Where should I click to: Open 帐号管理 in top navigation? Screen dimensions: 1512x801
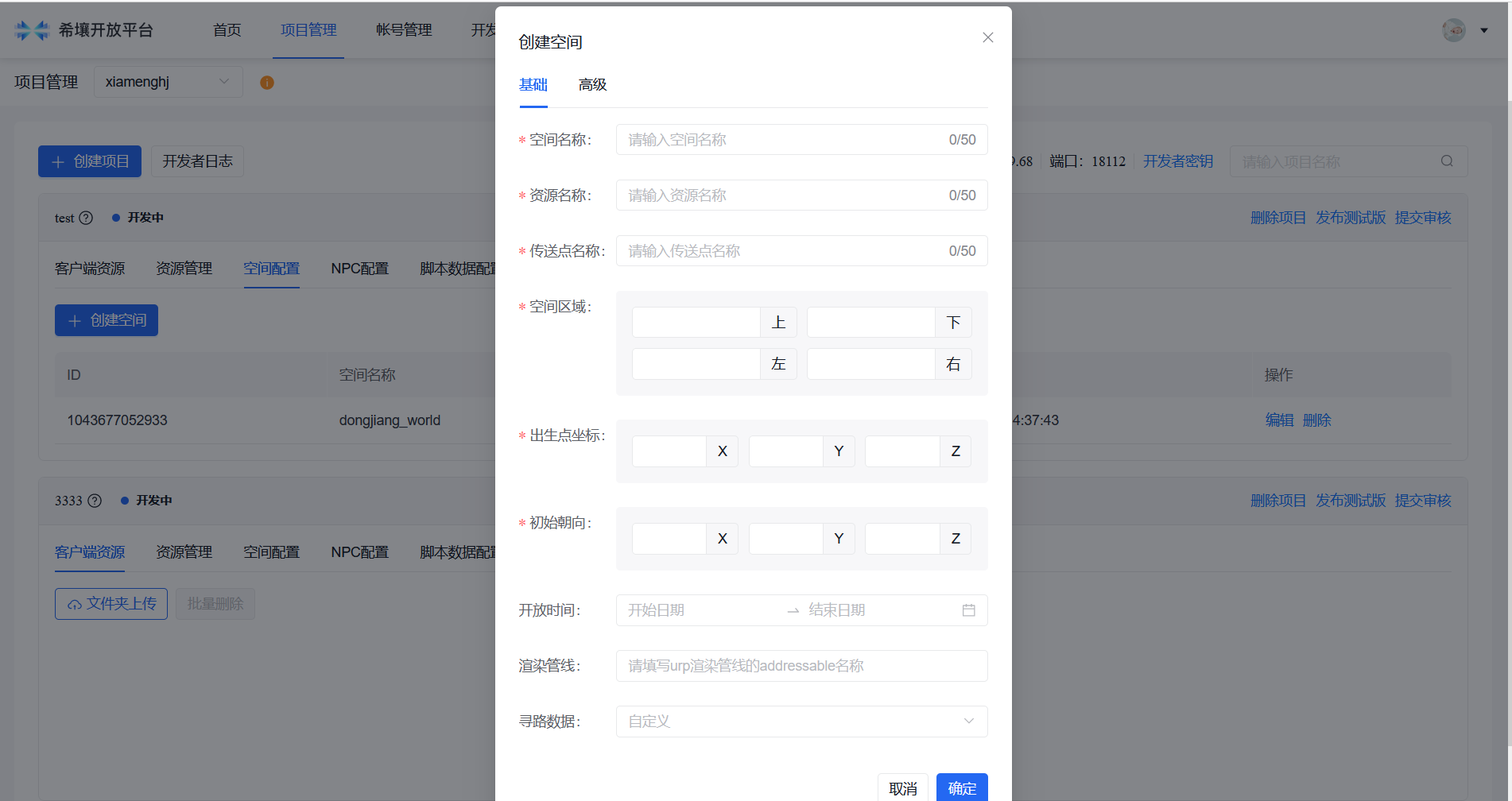pyautogui.click(x=404, y=30)
